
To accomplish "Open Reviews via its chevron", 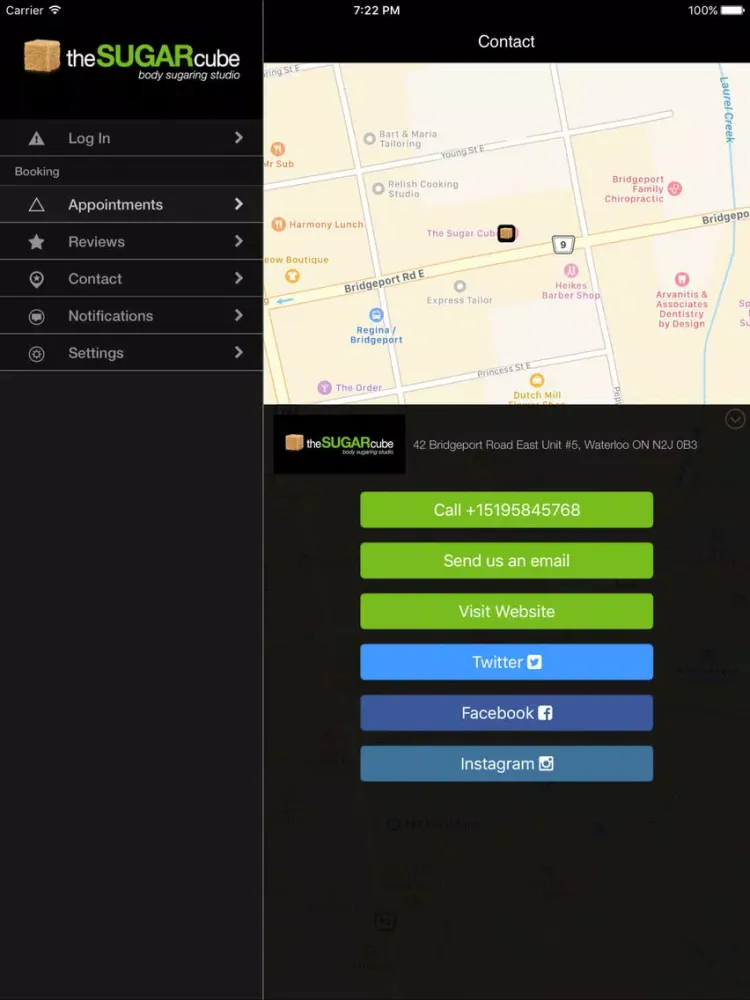I will (239, 241).
